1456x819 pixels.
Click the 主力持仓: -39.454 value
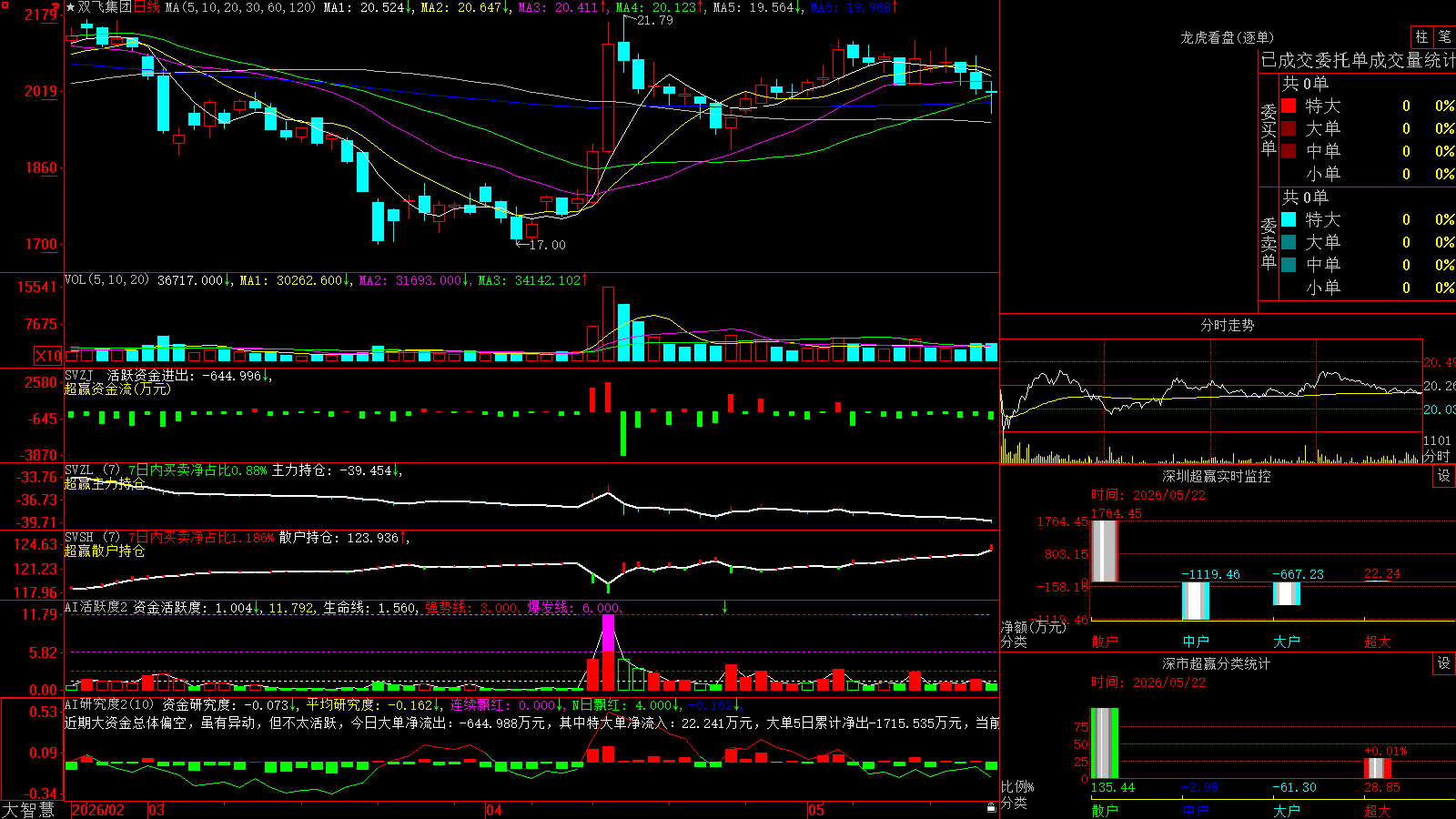pos(331,470)
